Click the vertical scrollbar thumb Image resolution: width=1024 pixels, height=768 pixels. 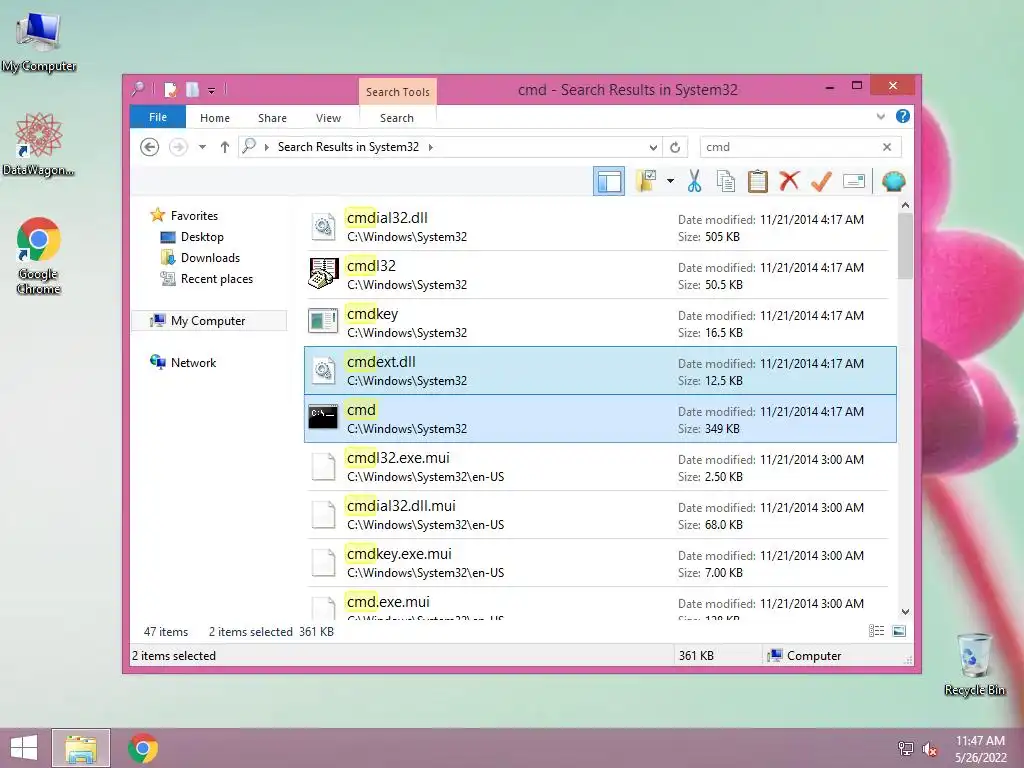click(905, 246)
